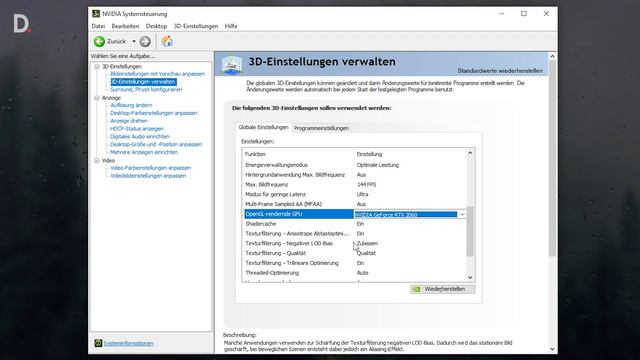Viewport: 640px width, 360px height.
Task: Open the Datei menu
Action: coord(98,26)
